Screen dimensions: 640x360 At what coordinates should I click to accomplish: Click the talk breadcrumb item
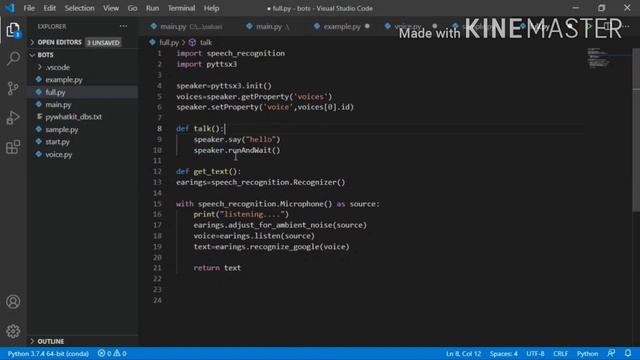(206, 42)
